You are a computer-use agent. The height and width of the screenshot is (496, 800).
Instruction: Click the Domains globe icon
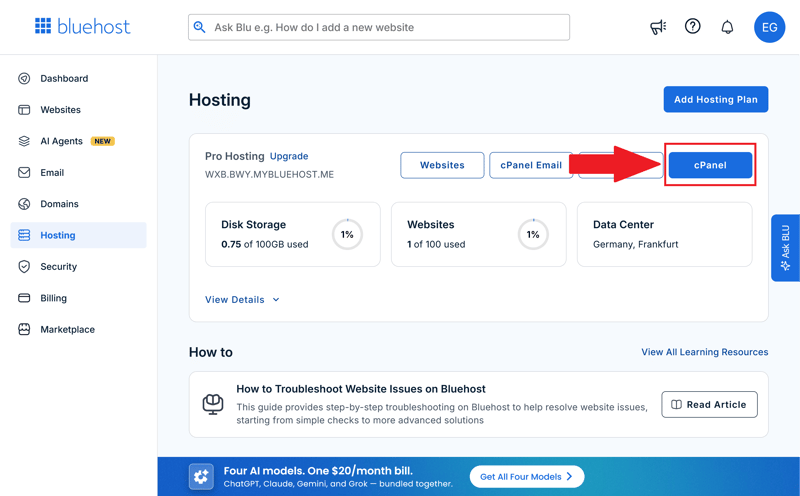coord(24,204)
